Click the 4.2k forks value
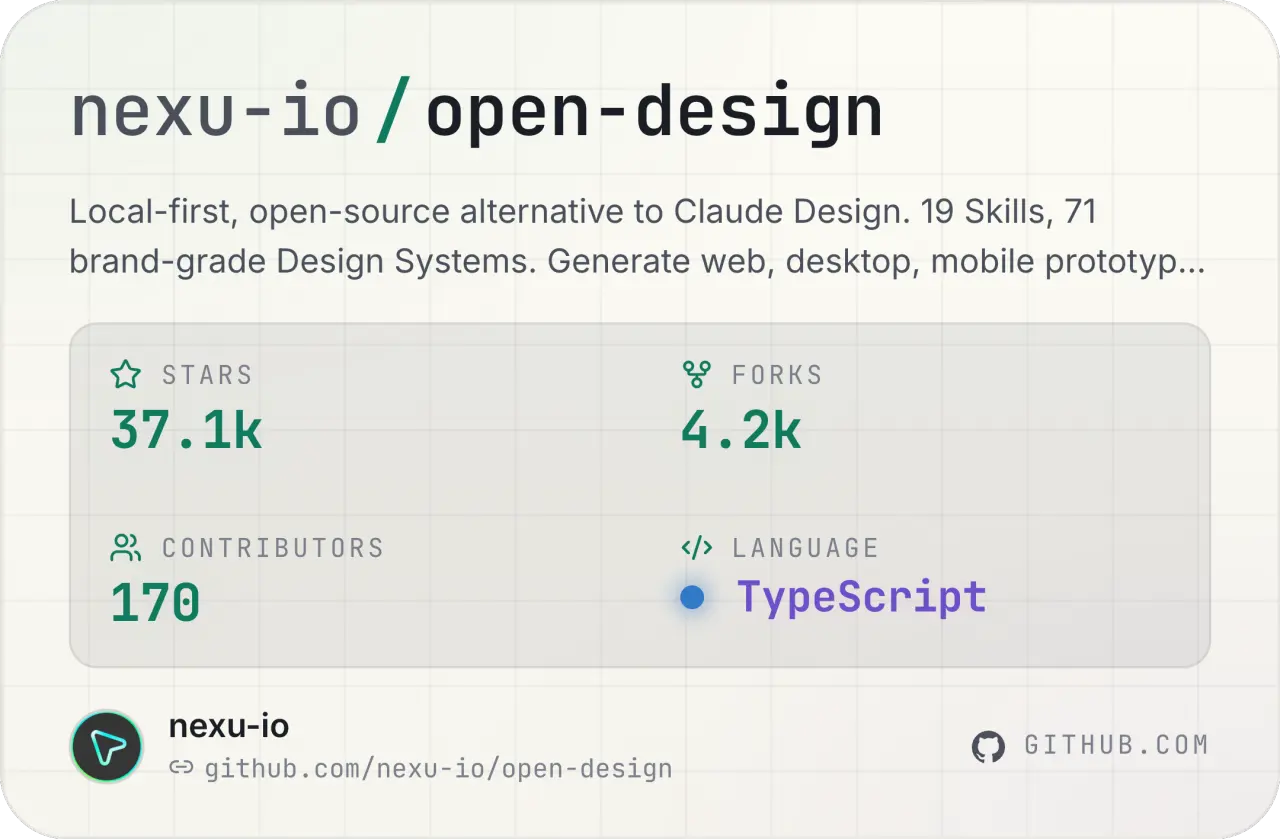Viewport: 1280px width, 839px height. [742, 429]
